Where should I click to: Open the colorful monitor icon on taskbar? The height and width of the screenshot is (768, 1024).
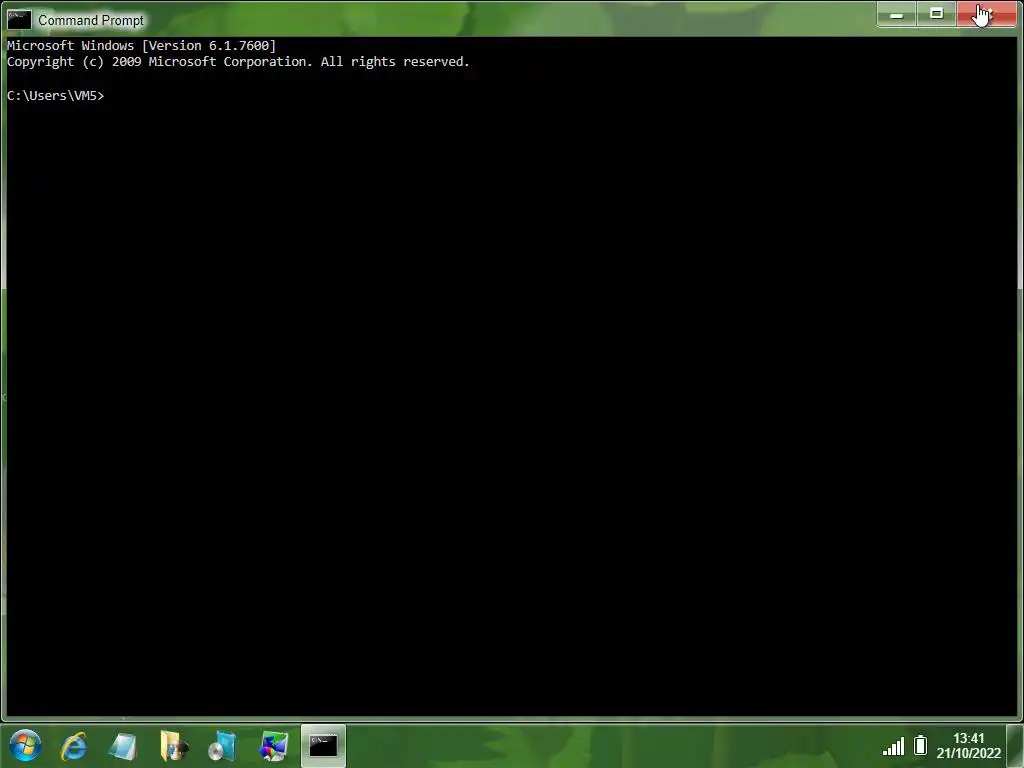[x=273, y=746]
